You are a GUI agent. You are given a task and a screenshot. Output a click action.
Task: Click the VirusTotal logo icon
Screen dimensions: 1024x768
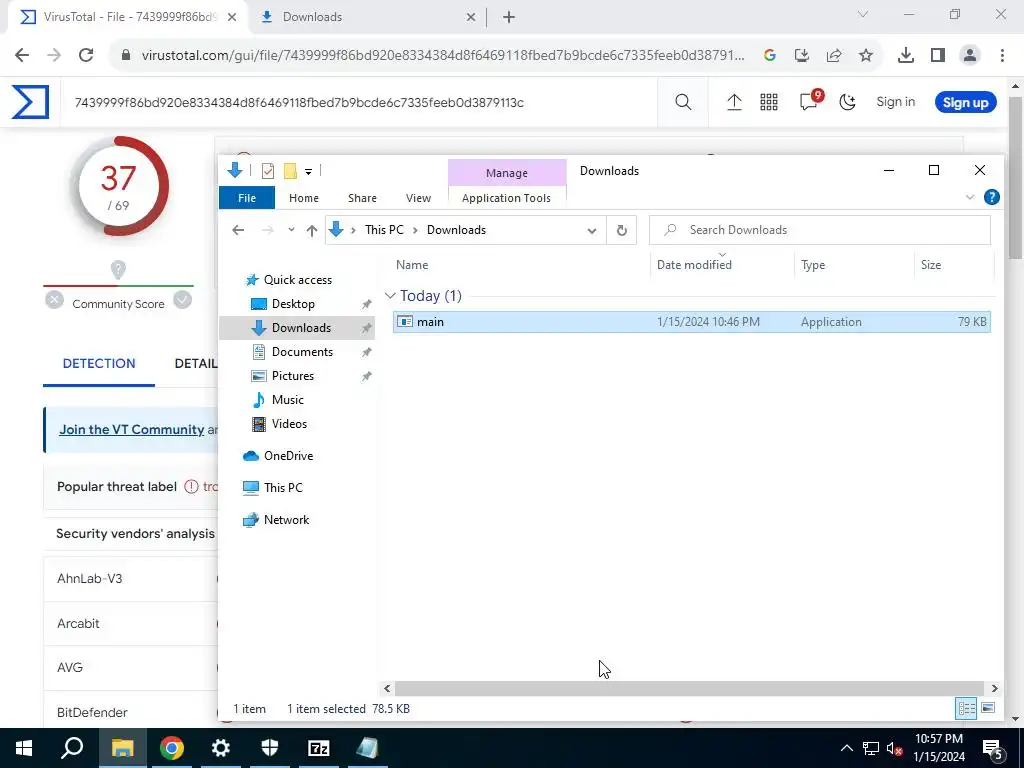pos(30,103)
